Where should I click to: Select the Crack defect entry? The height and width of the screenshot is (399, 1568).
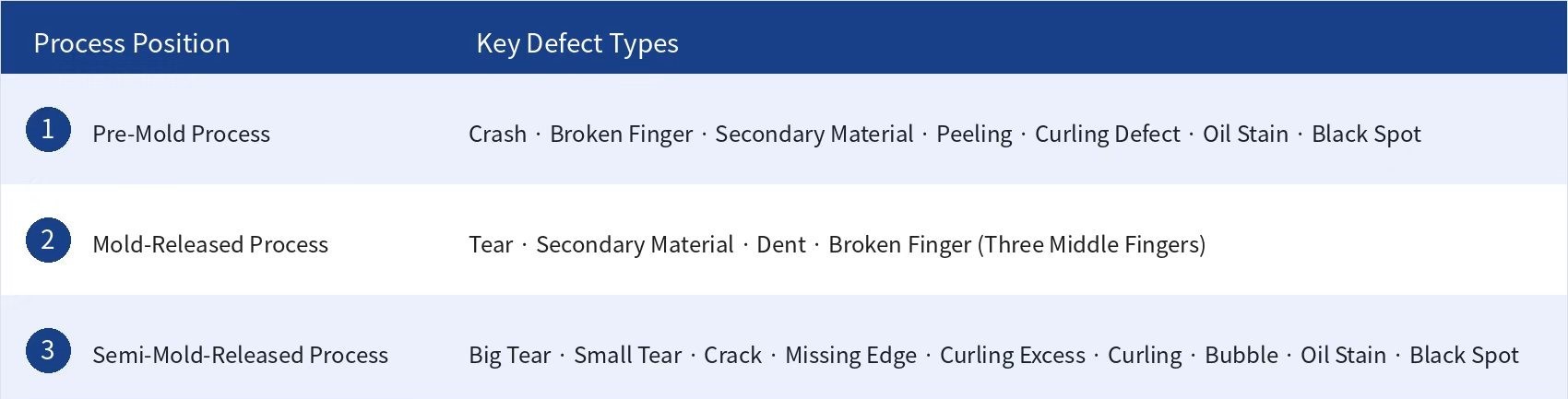point(732,355)
